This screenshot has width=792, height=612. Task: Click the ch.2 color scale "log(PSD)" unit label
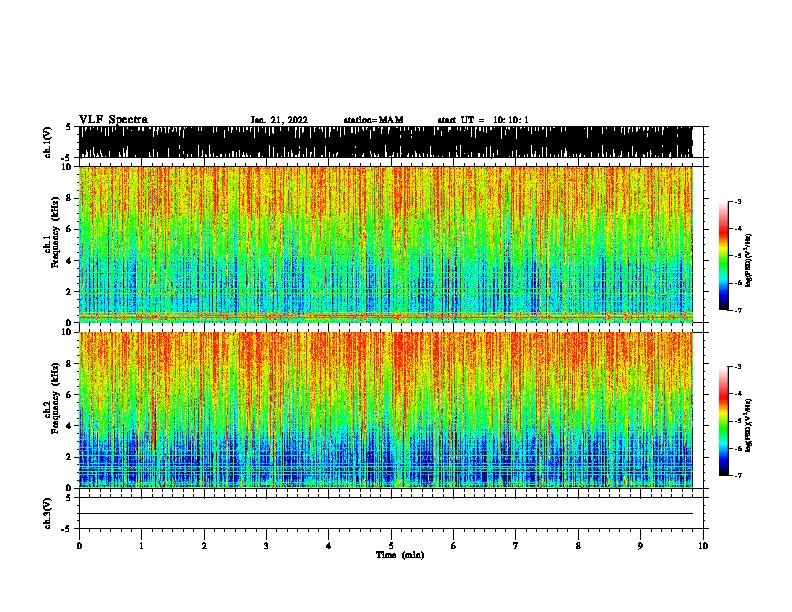tap(748, 425)
